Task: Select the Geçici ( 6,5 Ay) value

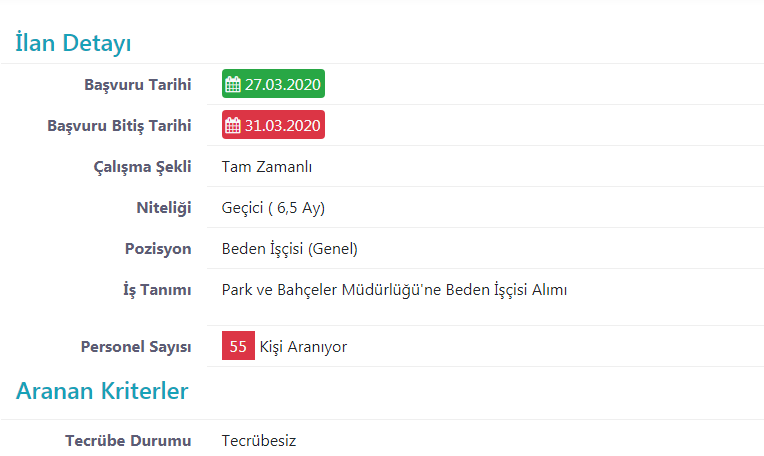Action: coord(273,208)
